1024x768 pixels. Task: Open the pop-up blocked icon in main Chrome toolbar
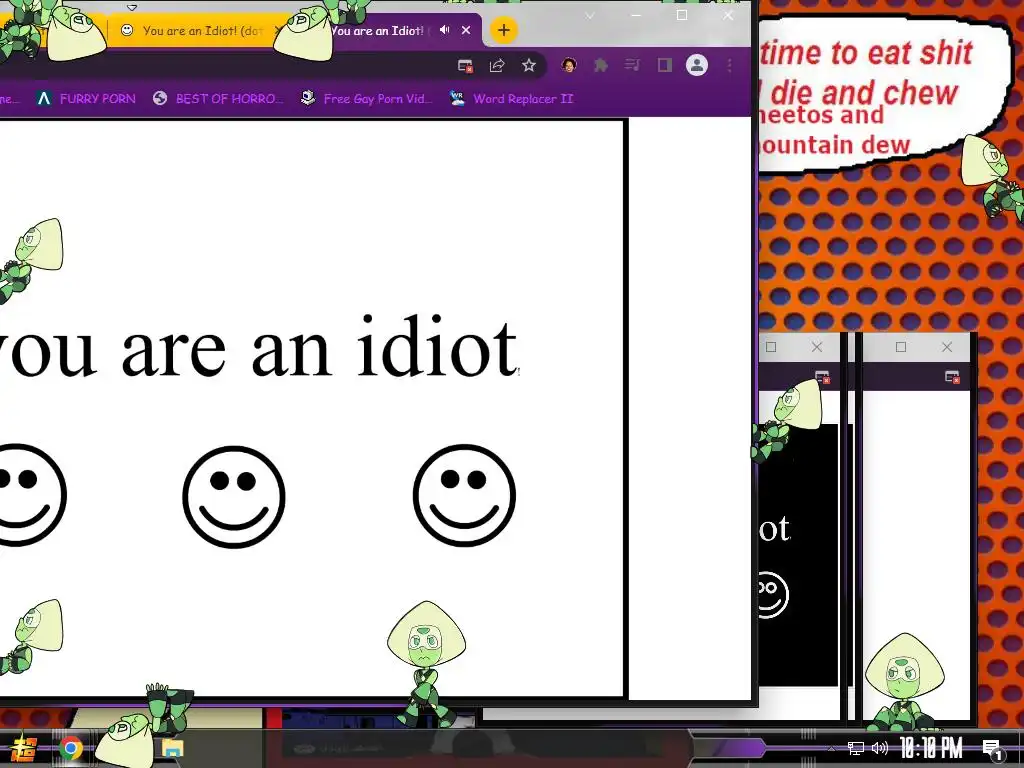(465, 65)
